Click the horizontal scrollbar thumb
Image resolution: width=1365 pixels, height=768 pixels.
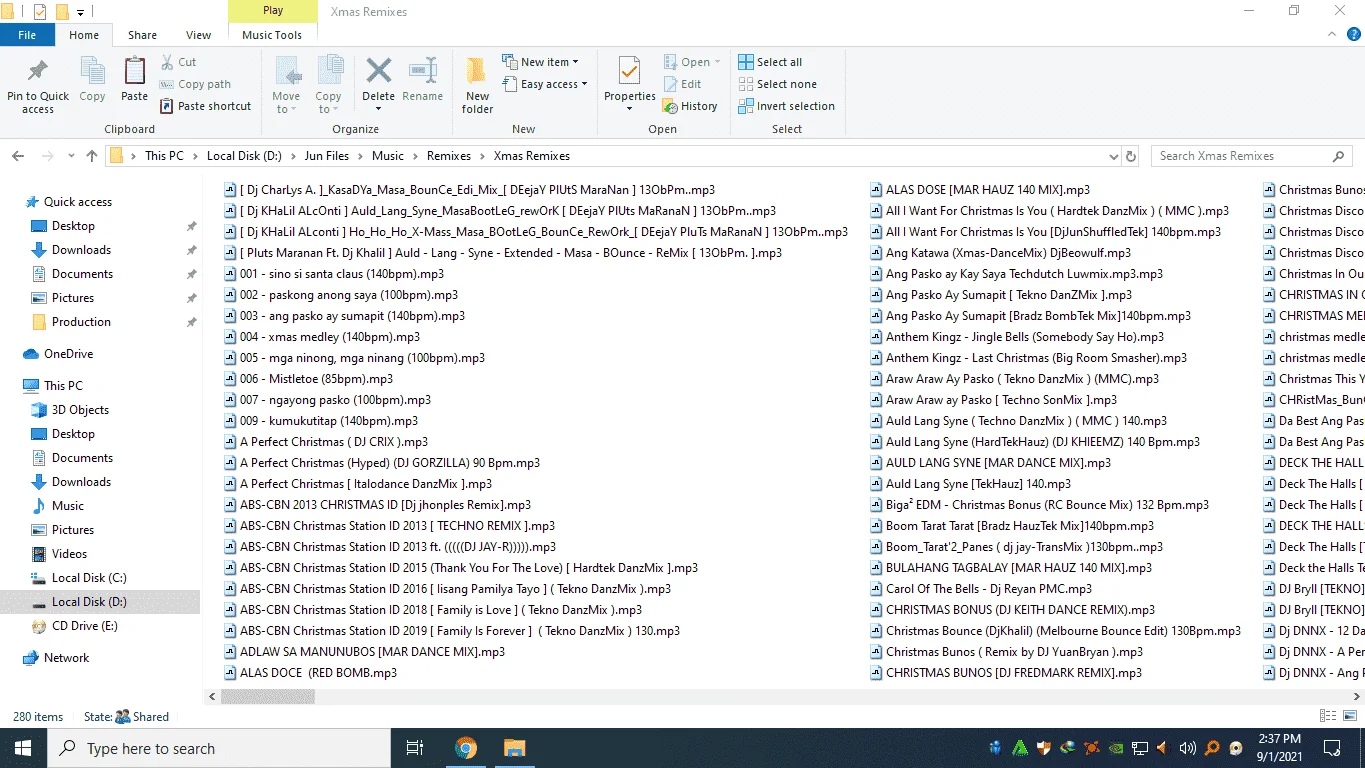268,697
